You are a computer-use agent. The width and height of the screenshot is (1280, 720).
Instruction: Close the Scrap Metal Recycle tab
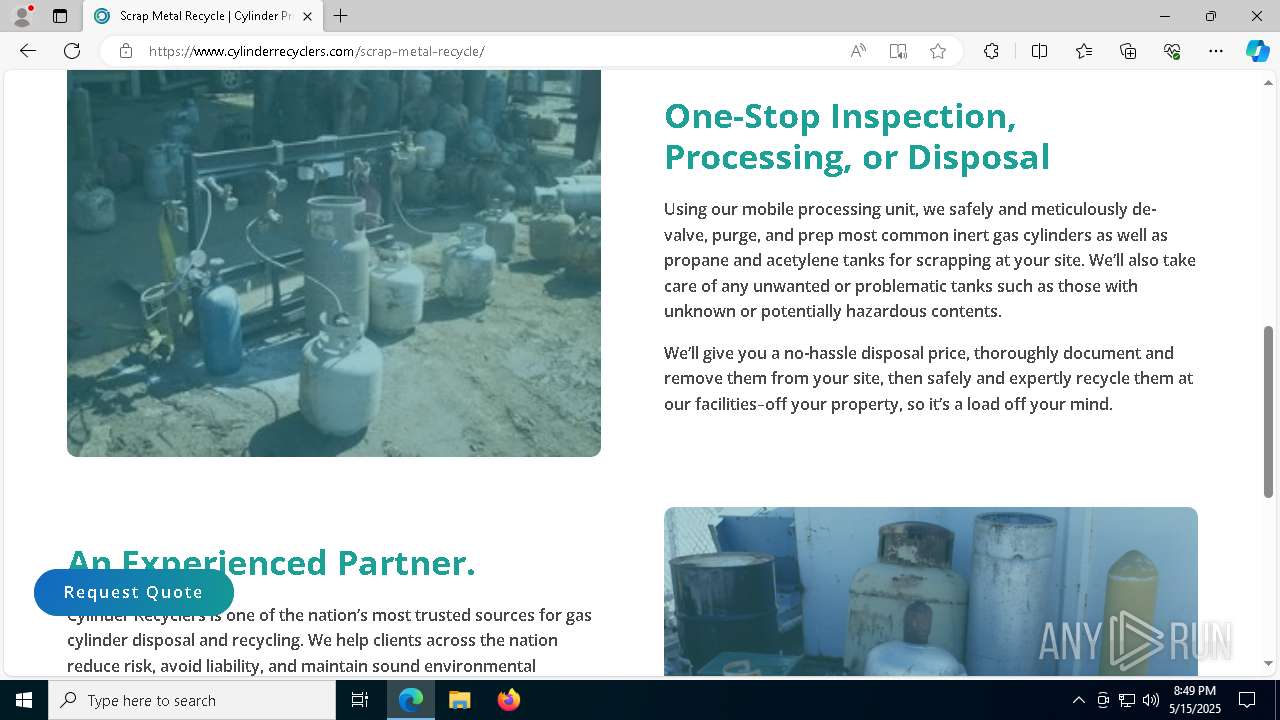coord(307,16)
